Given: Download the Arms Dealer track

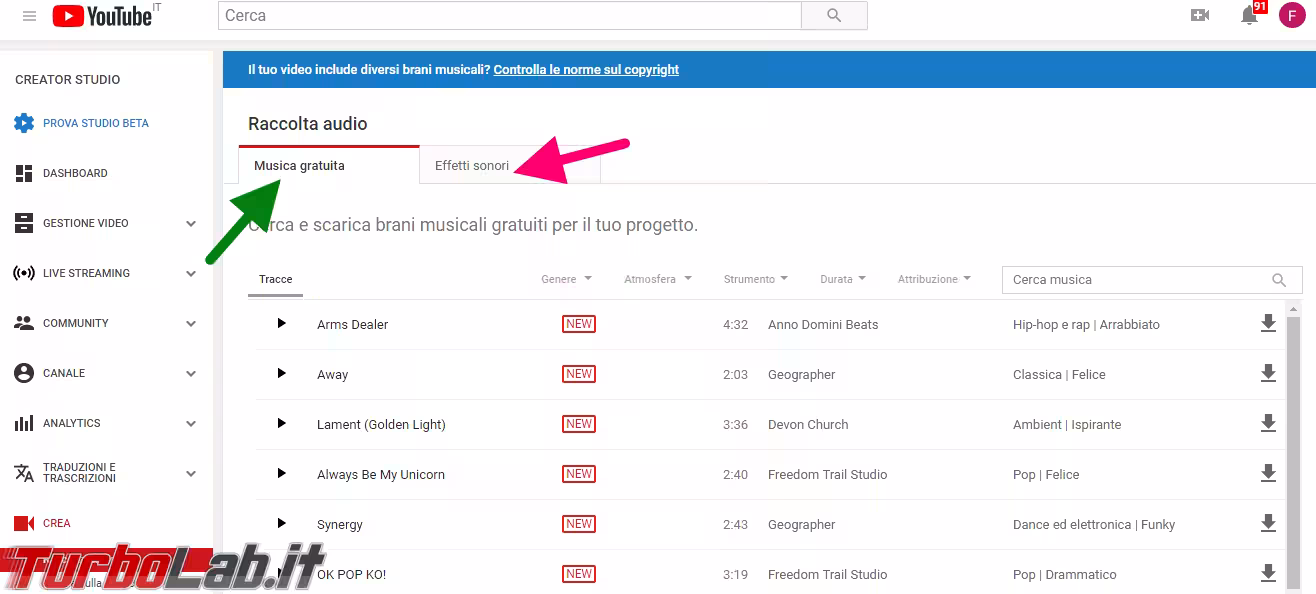Looking at the screenshot, I should tap(1268, 323).
